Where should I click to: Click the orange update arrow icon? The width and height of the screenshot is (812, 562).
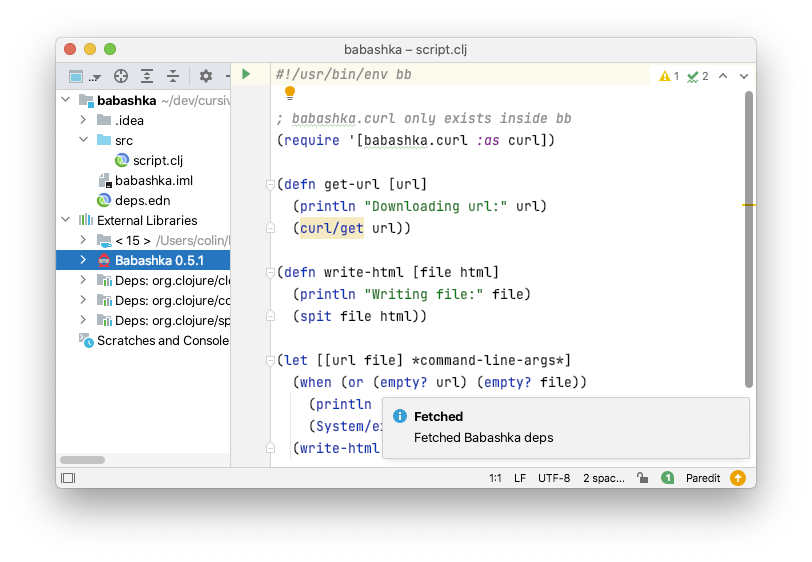pos(738,478)
